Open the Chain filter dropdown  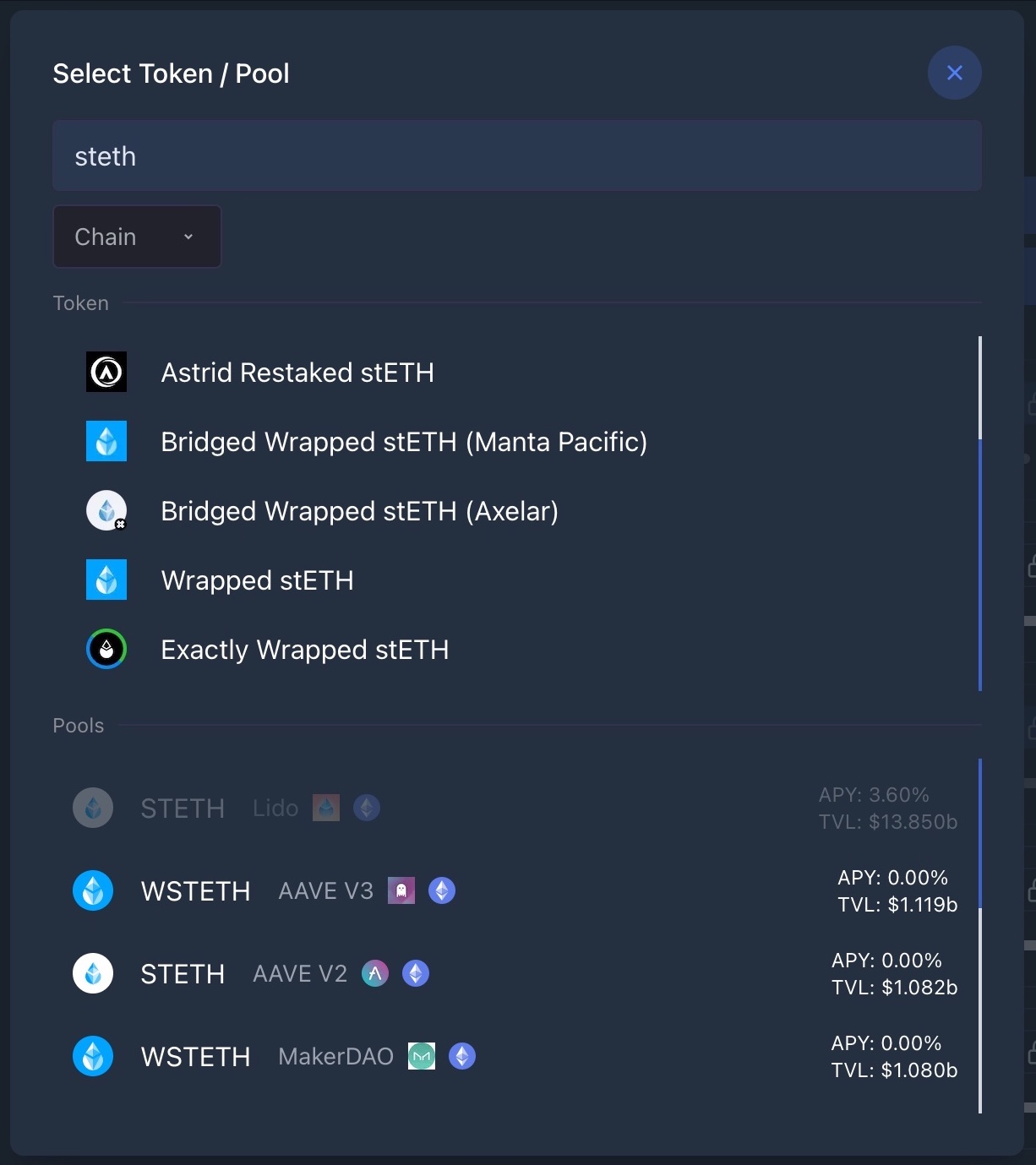[137, 237]
